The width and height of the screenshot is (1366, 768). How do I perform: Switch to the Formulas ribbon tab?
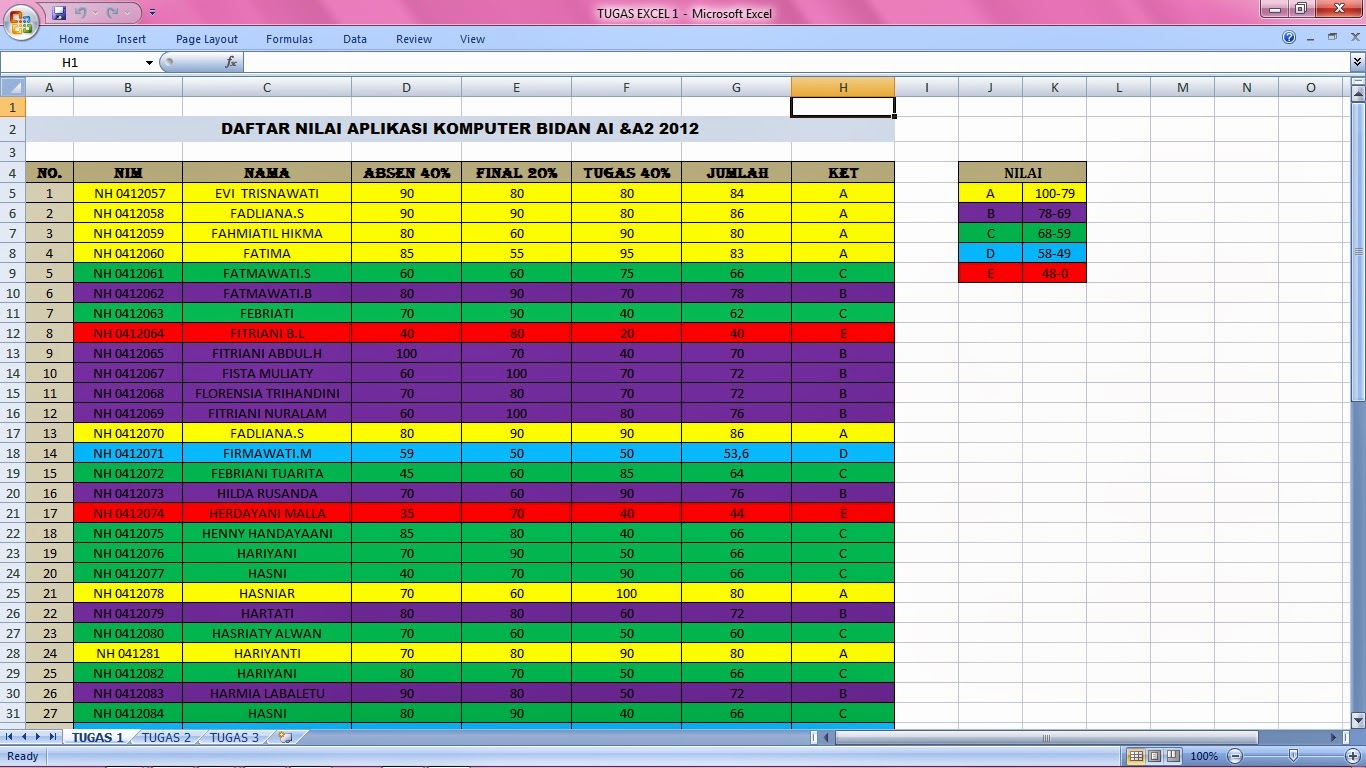pyautogui.click(x=289, y=39)
